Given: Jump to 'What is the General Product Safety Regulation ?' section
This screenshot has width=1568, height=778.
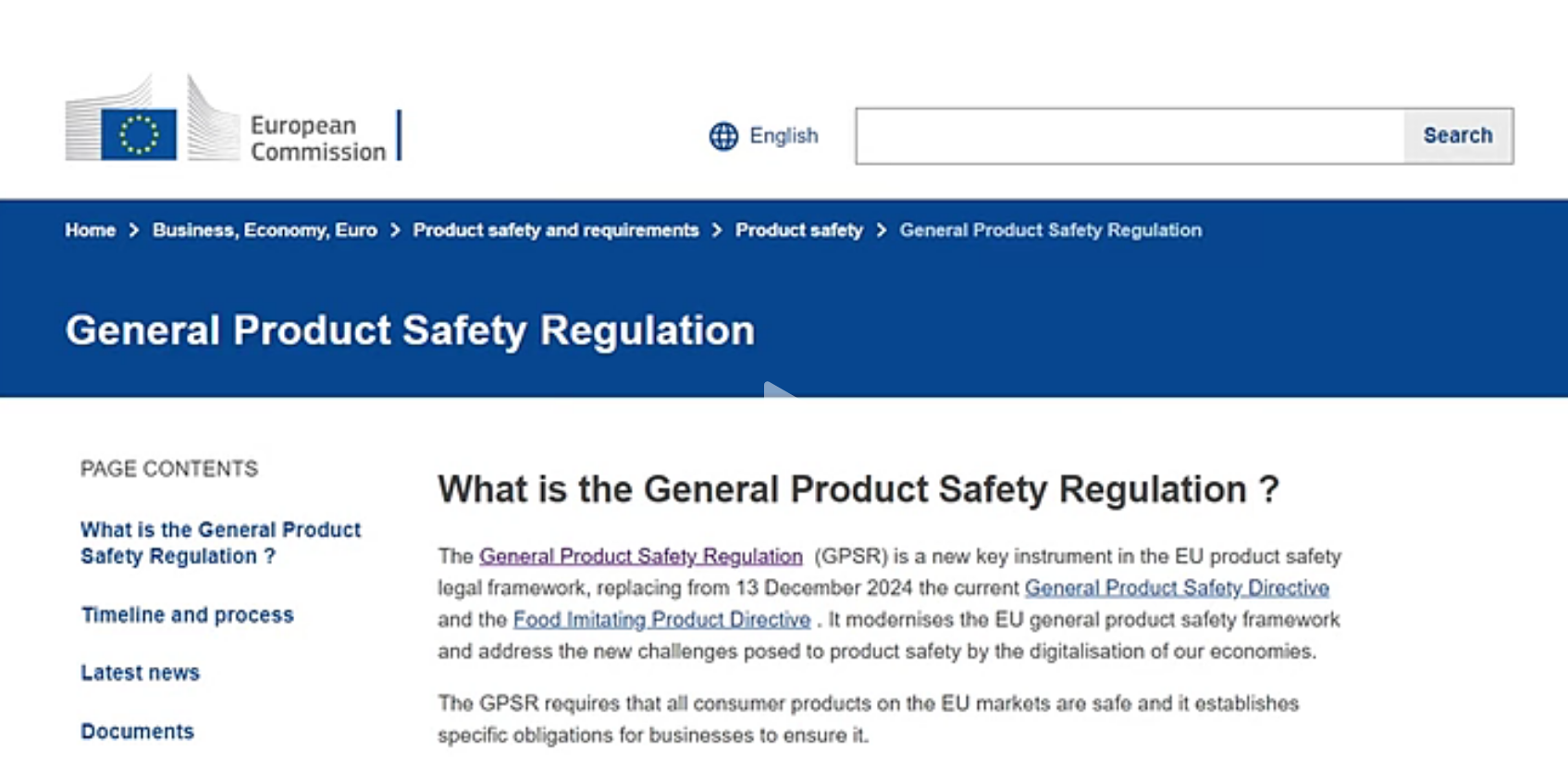Looking at the screenshot, I should pos(220,543).
